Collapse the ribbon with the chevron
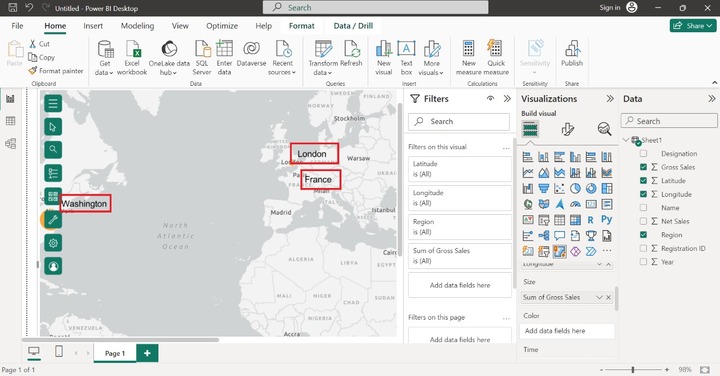The image size is (720, 376). point(714,83)
